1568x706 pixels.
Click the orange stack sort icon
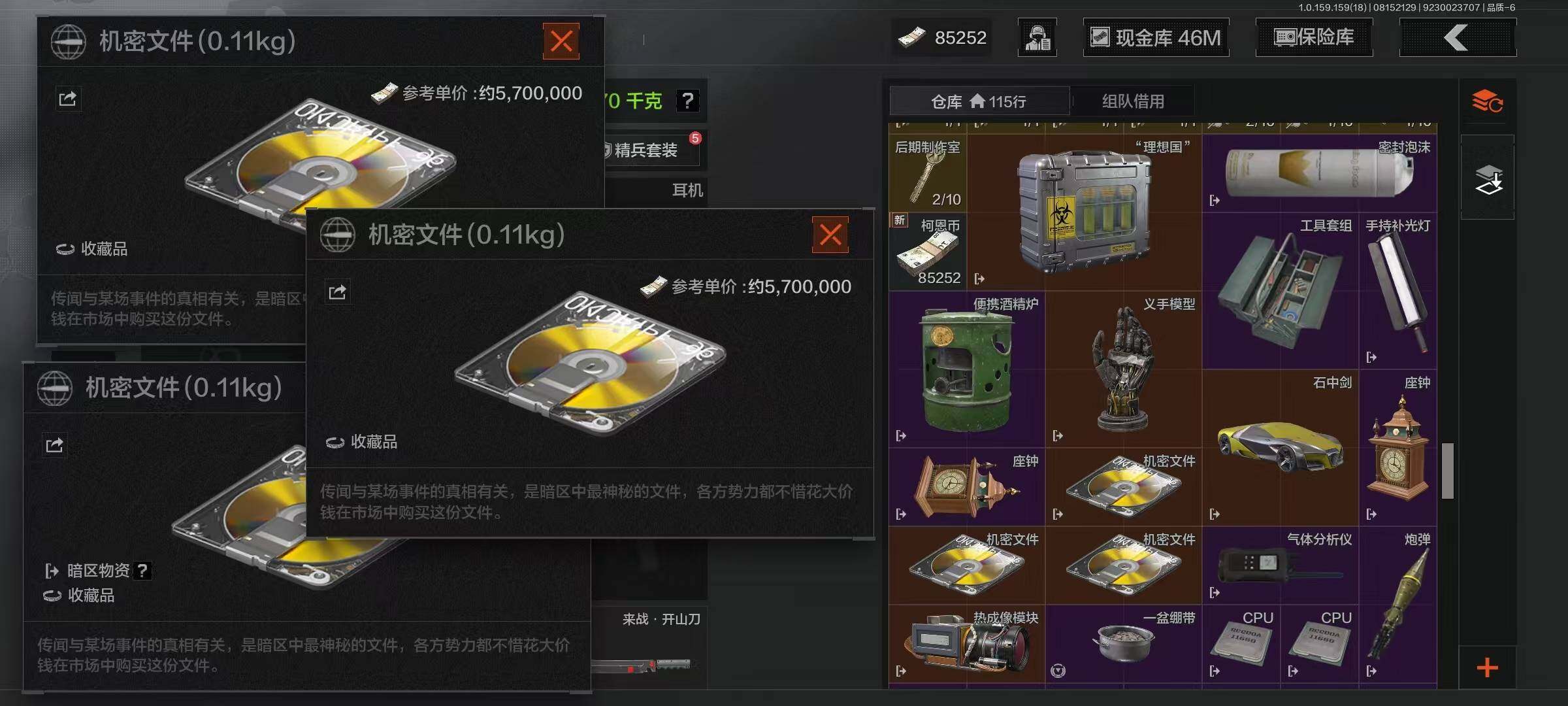[1488, 101]
